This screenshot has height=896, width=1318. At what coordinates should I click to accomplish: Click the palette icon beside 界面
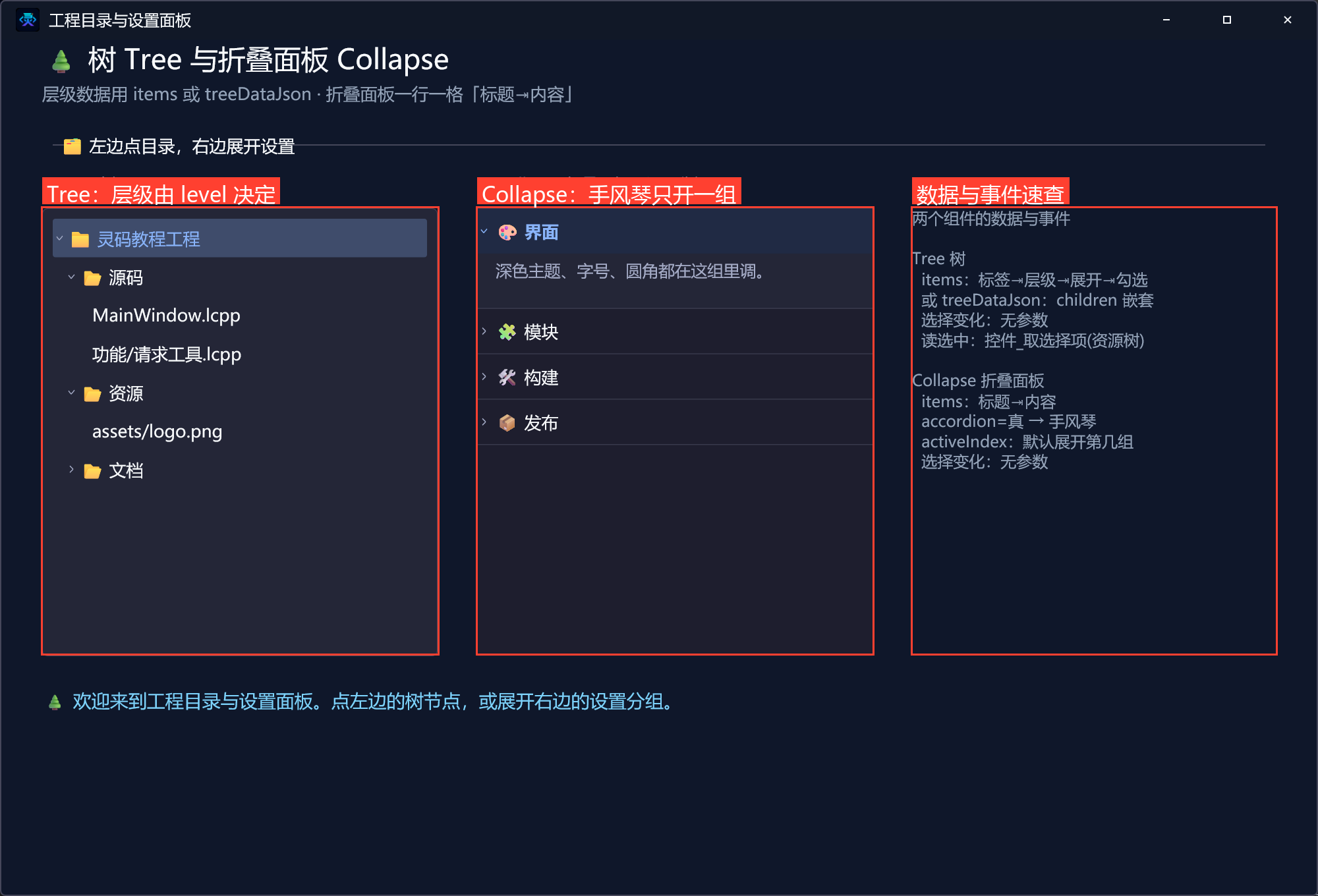507,233
